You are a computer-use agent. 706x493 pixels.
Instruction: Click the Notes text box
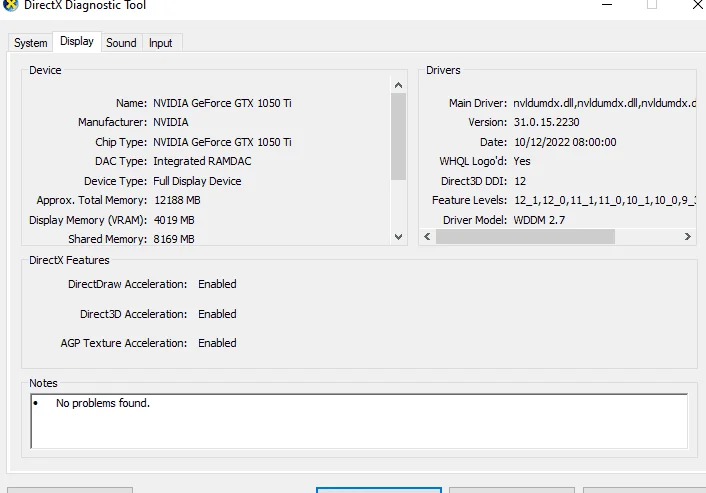(x=359, y=421)
